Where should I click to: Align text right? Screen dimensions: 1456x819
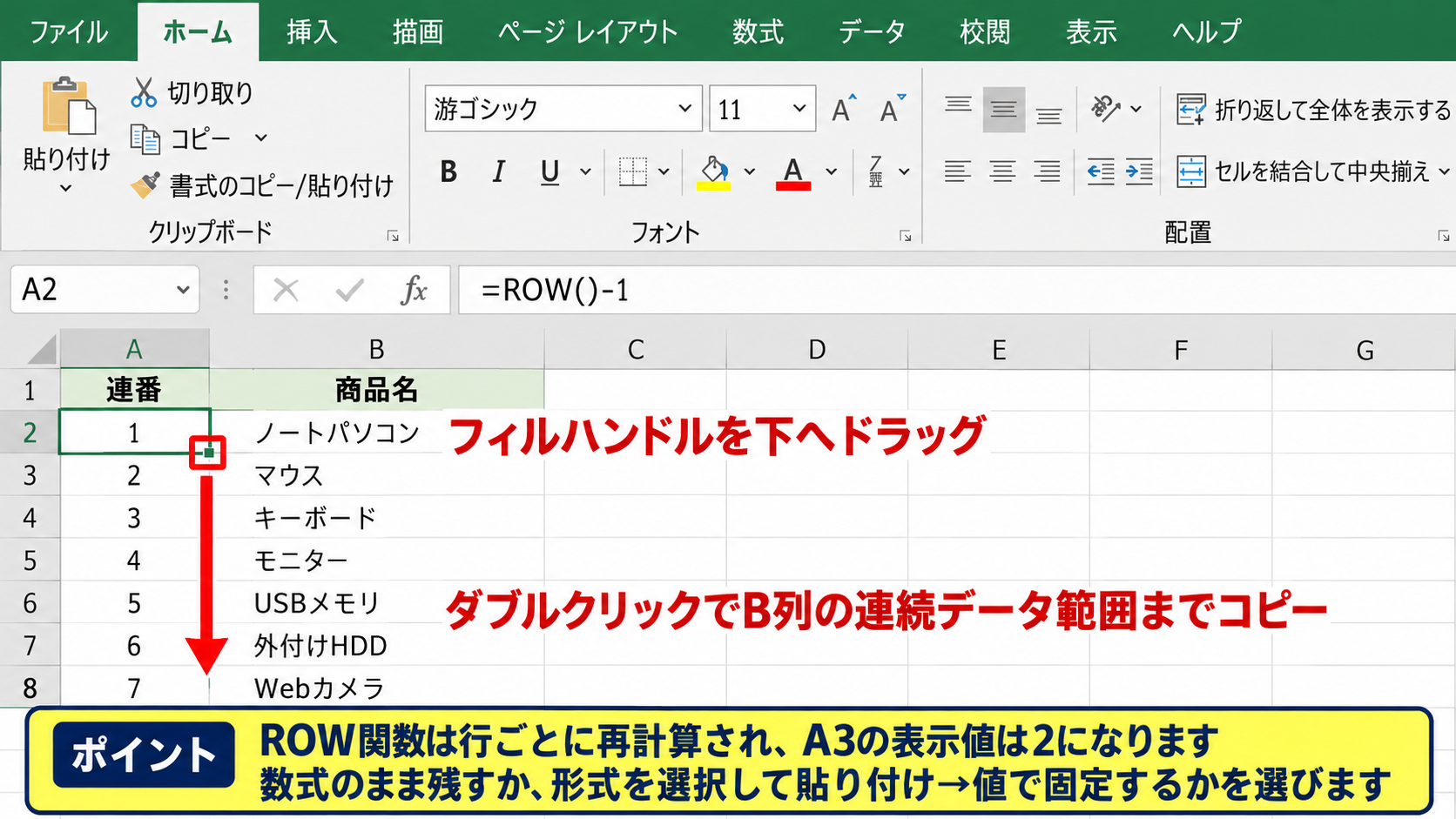1047,172
